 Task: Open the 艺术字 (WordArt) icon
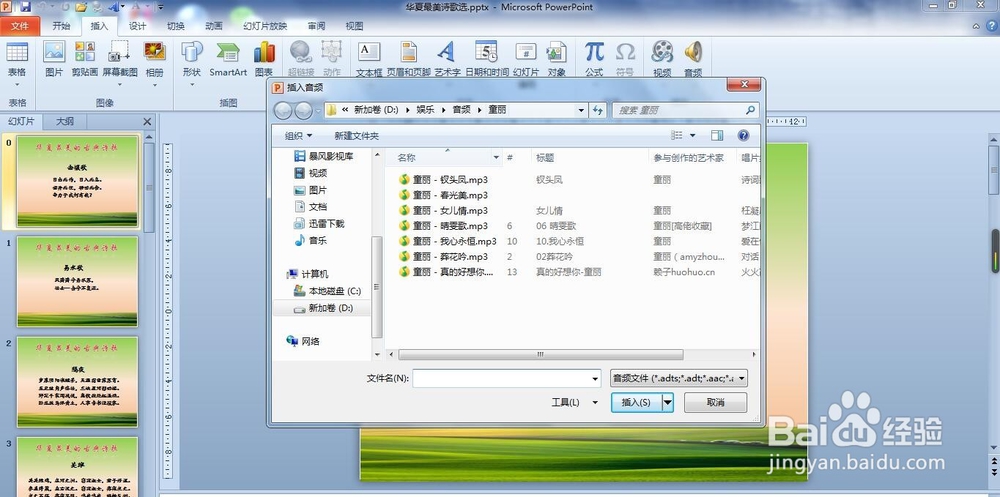[x=446, y=52]
